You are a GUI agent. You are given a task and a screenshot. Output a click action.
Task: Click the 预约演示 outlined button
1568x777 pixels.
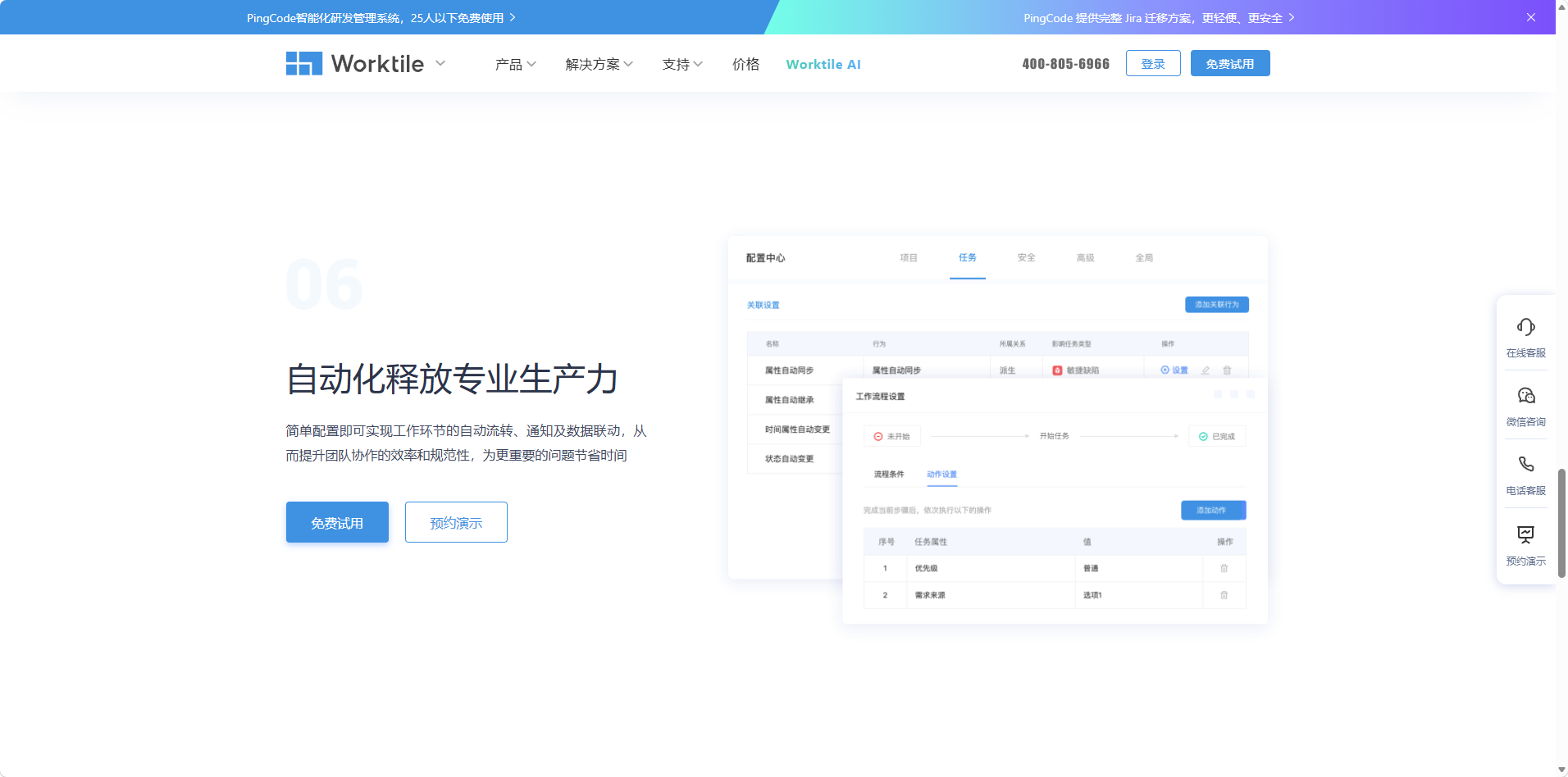point(456,522)
